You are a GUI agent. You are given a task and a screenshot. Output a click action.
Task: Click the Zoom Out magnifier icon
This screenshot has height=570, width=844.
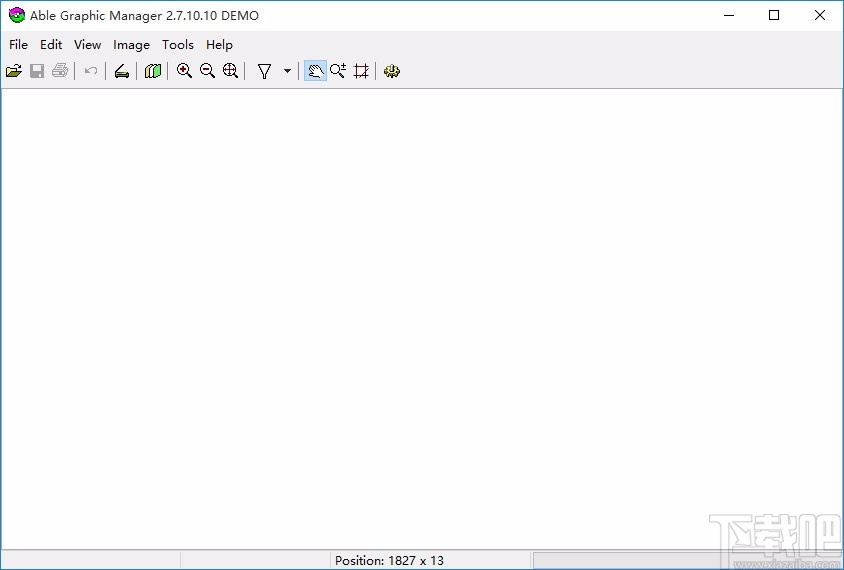point(207,71)
